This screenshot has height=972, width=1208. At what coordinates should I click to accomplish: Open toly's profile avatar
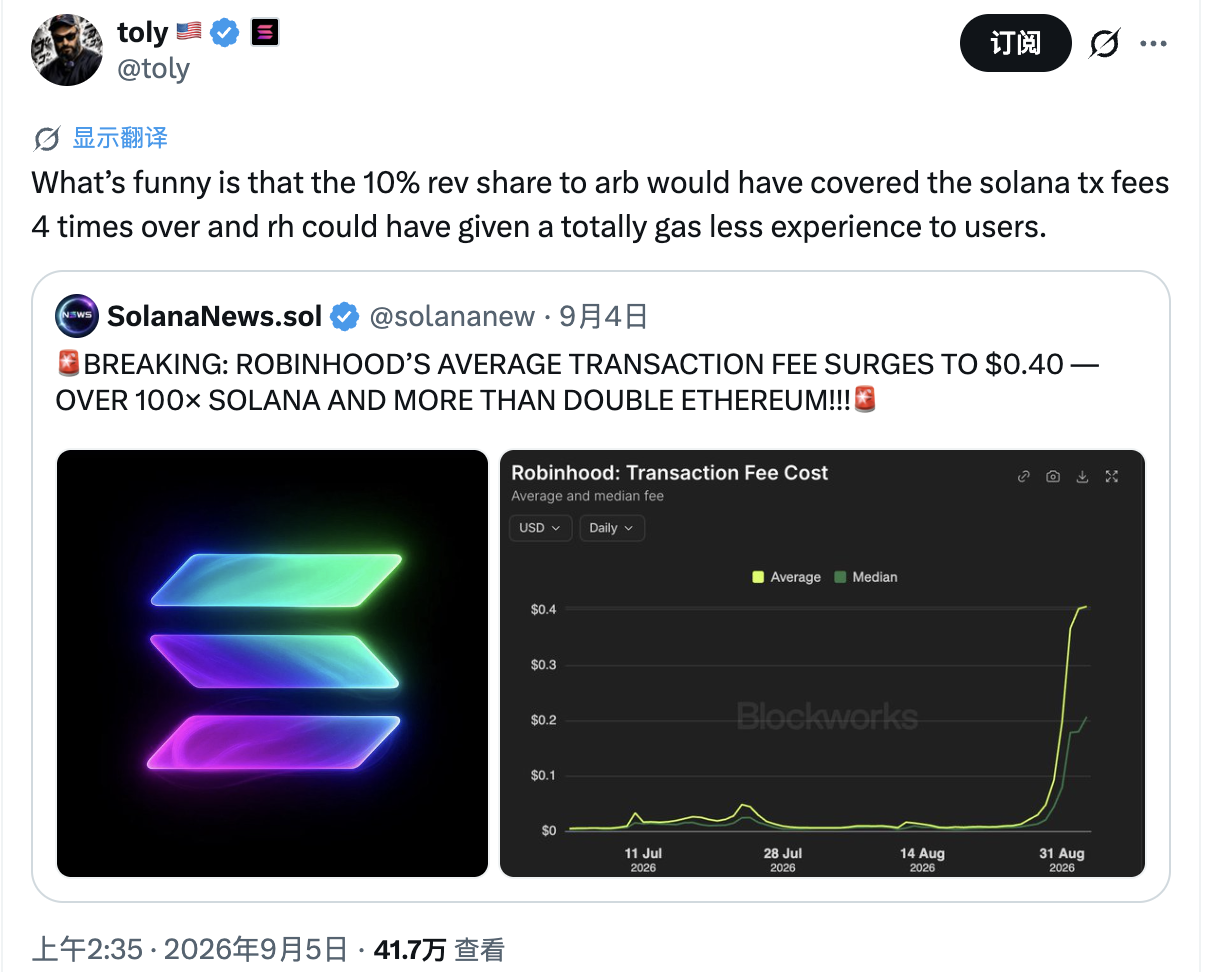67,50
